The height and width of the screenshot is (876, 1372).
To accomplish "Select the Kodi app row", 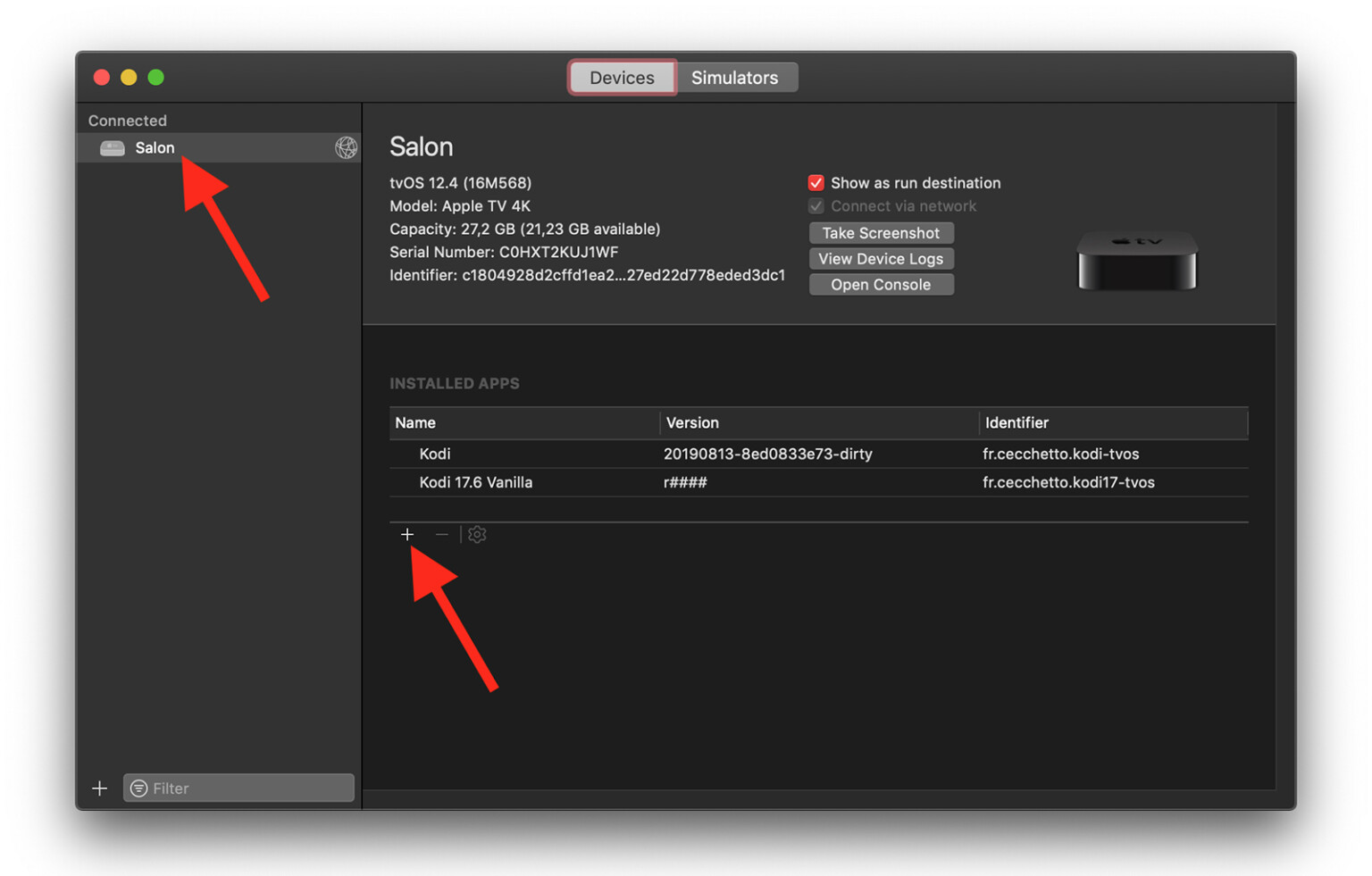I will click(x=818, y=455).
